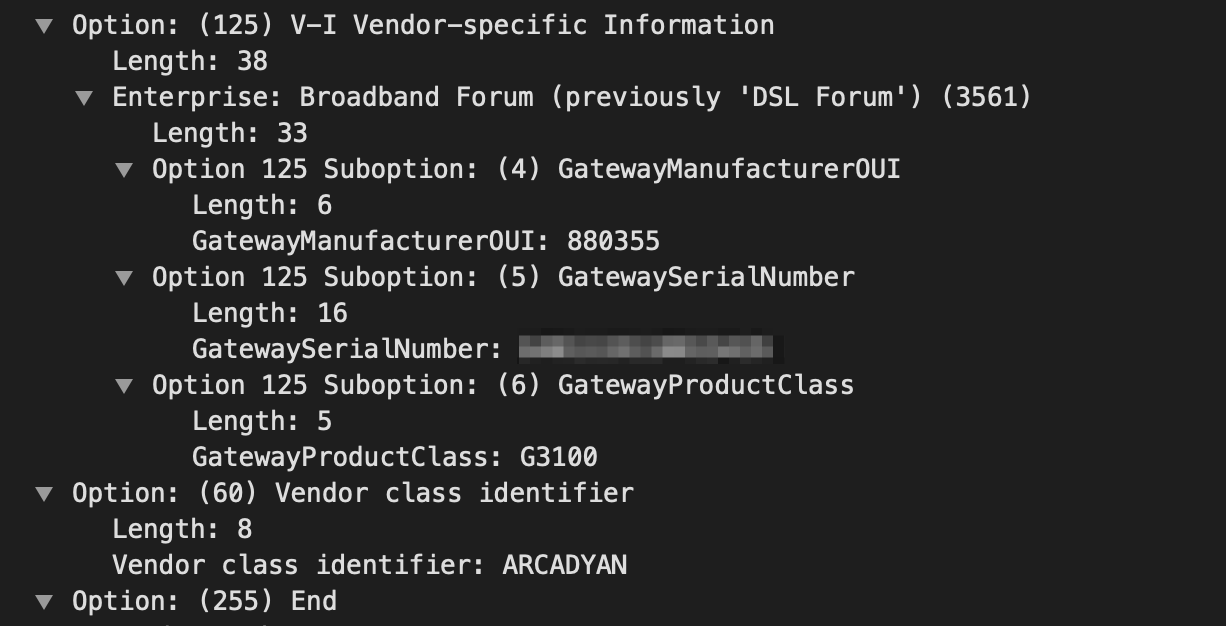Collapse Suboption 4 GatewayManufacturerOUI triangle
This screenshot has width=1226, height=626.
point(124,170)
